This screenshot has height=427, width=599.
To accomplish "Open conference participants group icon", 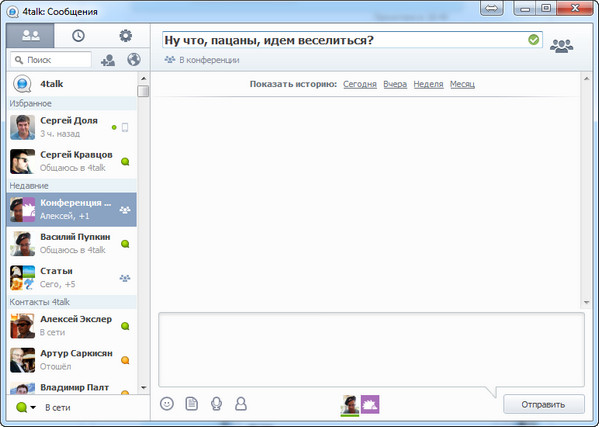I will pyautogui.click(x=561, y=46).
